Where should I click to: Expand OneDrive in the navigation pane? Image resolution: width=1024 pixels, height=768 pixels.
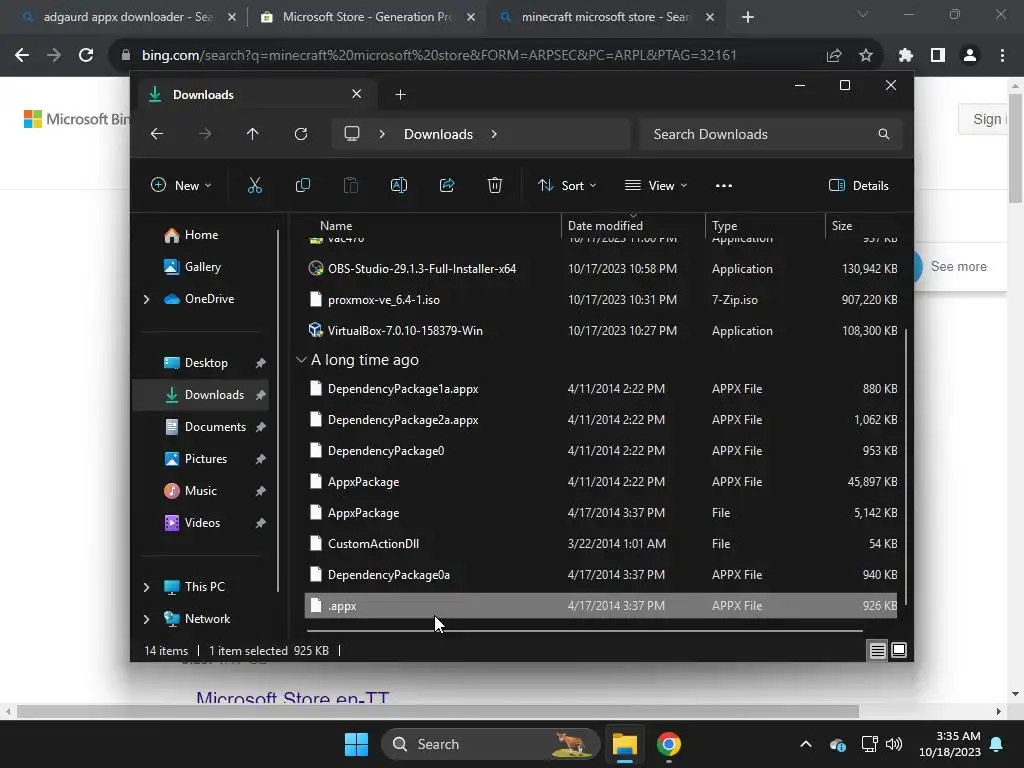146,299
